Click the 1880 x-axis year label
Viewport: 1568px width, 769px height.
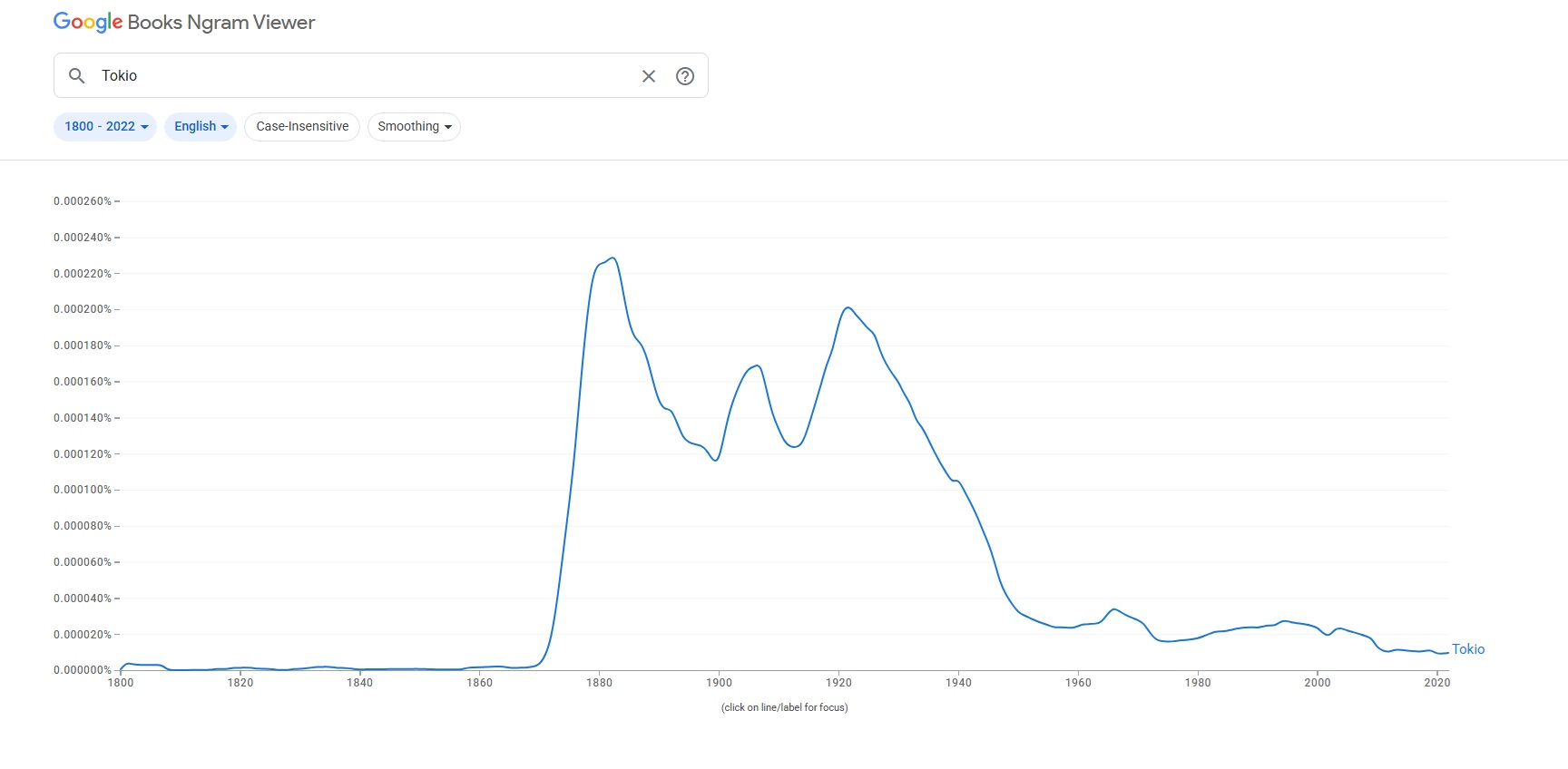pos(600,683)
